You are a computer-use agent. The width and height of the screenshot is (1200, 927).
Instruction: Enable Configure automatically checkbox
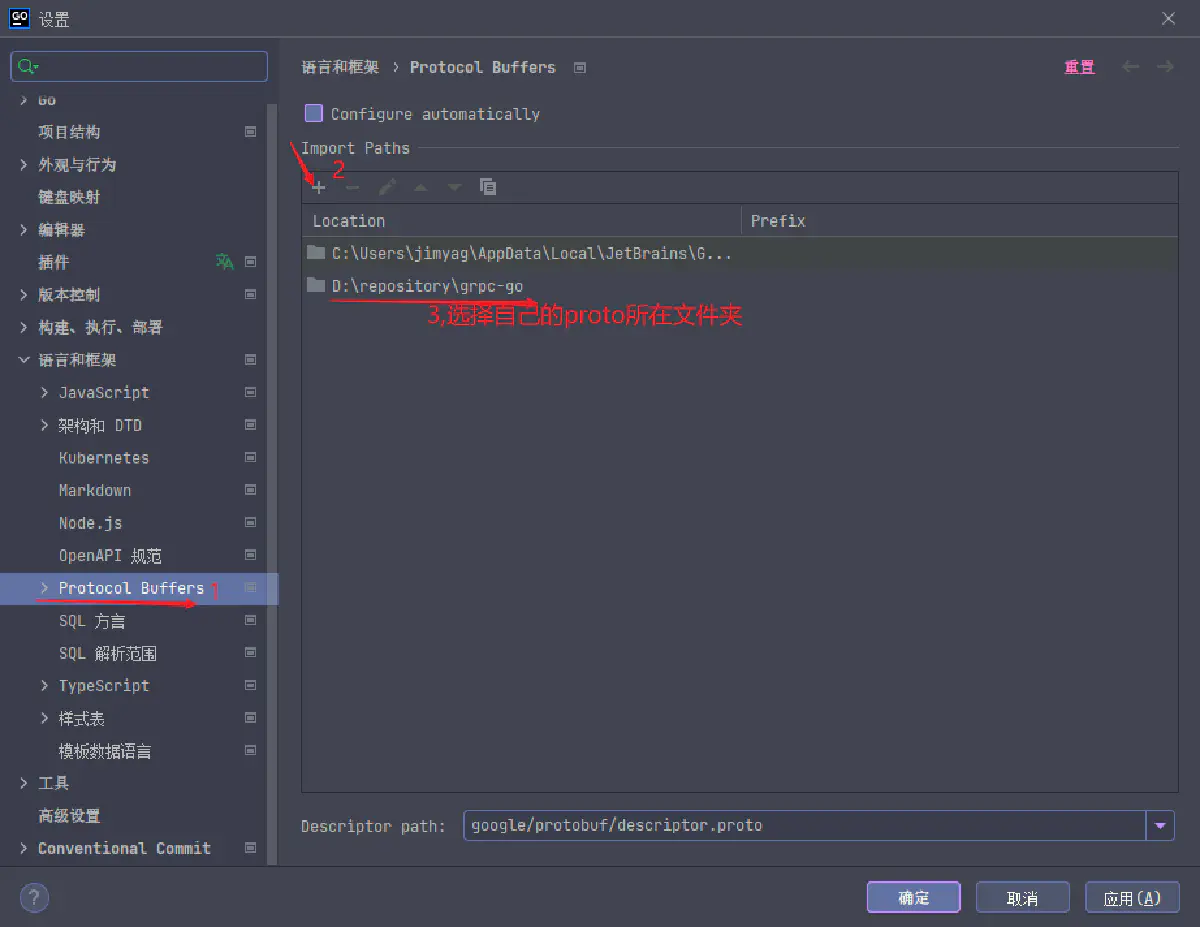tap(314, 114)
